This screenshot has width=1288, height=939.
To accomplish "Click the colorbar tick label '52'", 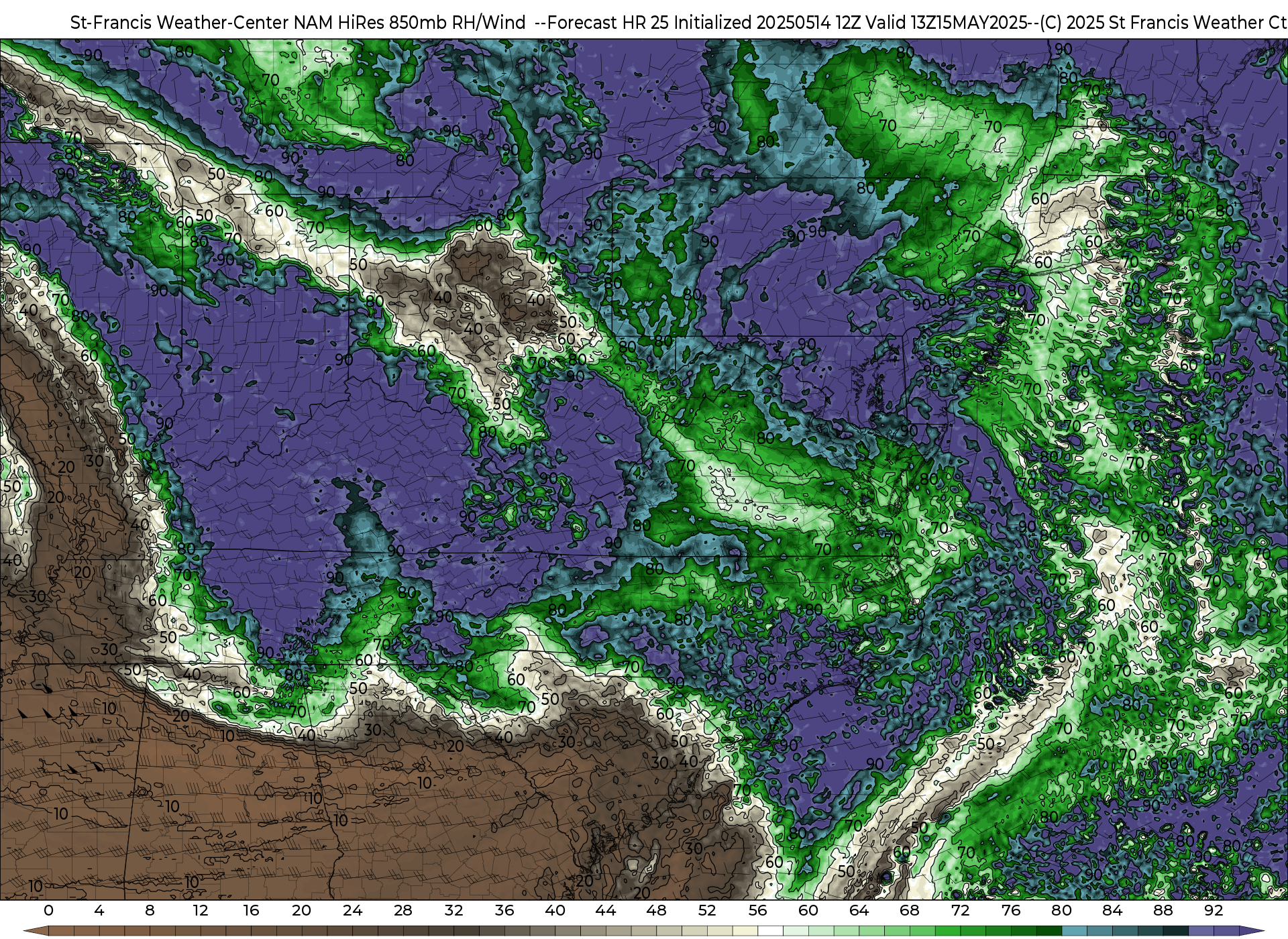I will pyautogui.click(x=707, y=910).
